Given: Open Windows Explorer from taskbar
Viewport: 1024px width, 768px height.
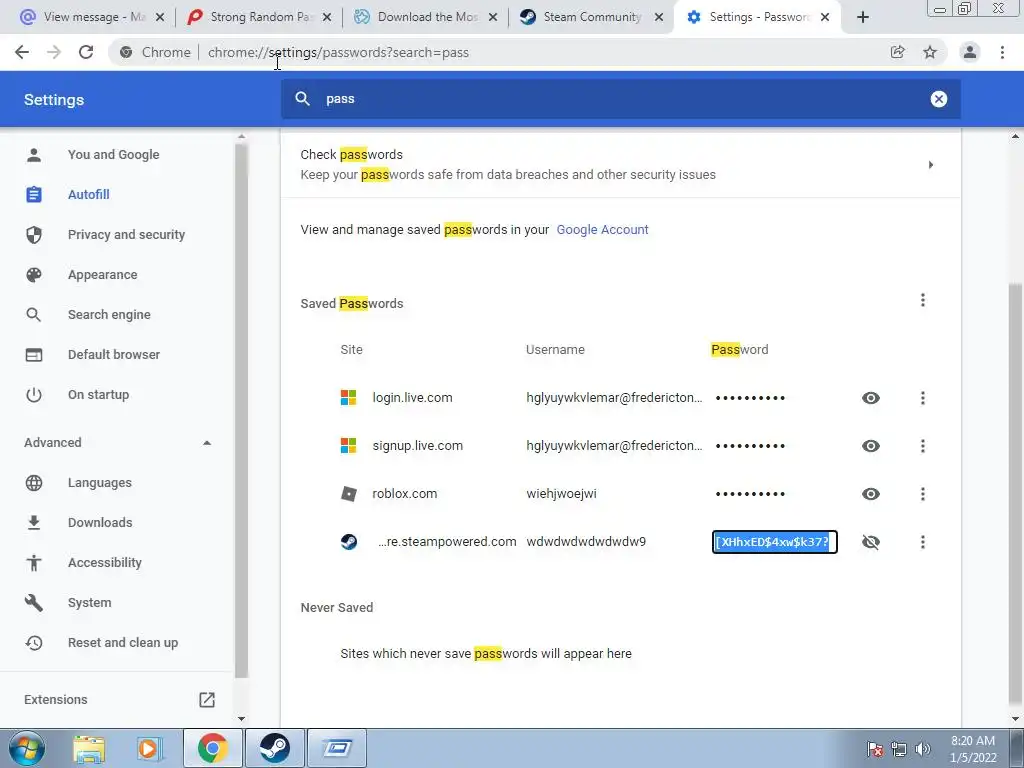Looking at the screenshot, I should pos(88,748).
